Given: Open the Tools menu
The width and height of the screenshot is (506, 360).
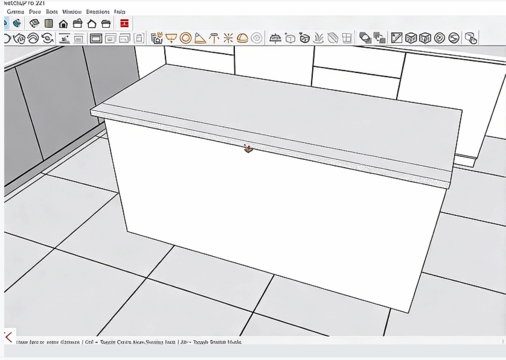Looking at the screenshot, I should click(x=52, y=12).
